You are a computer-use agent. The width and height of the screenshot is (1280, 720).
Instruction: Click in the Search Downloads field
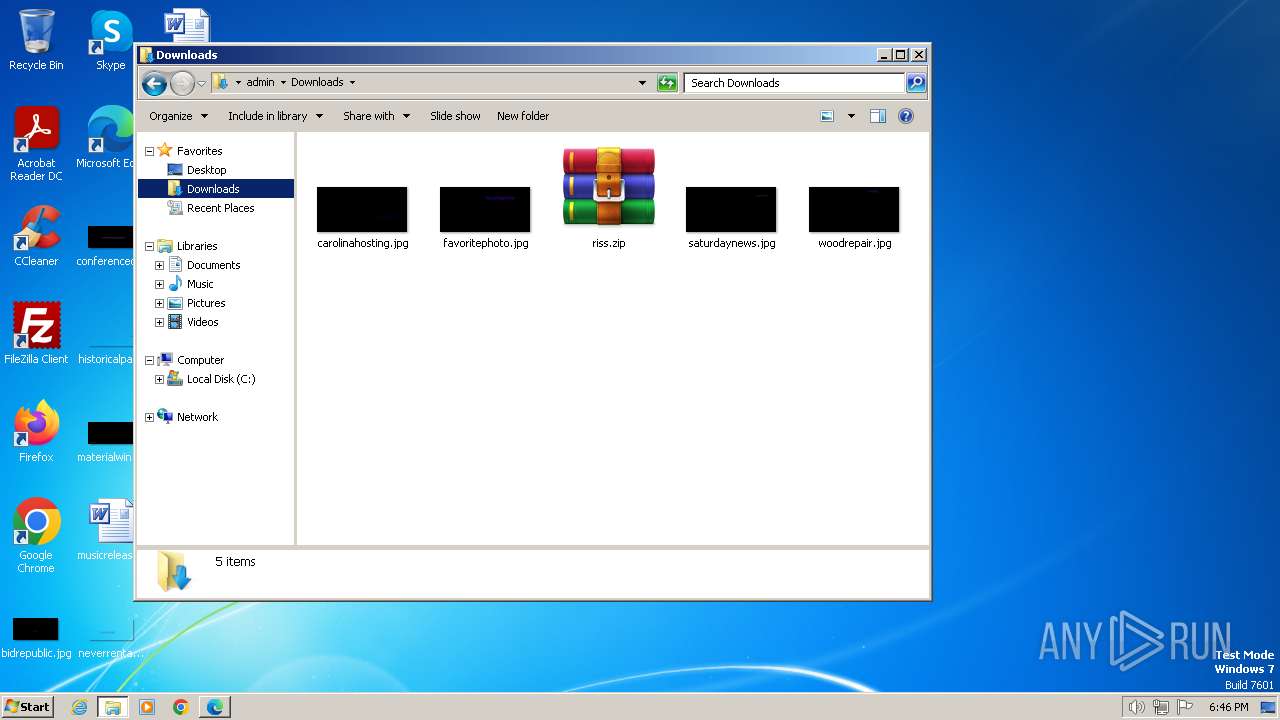pyautogui.click(x=795, y=83)
